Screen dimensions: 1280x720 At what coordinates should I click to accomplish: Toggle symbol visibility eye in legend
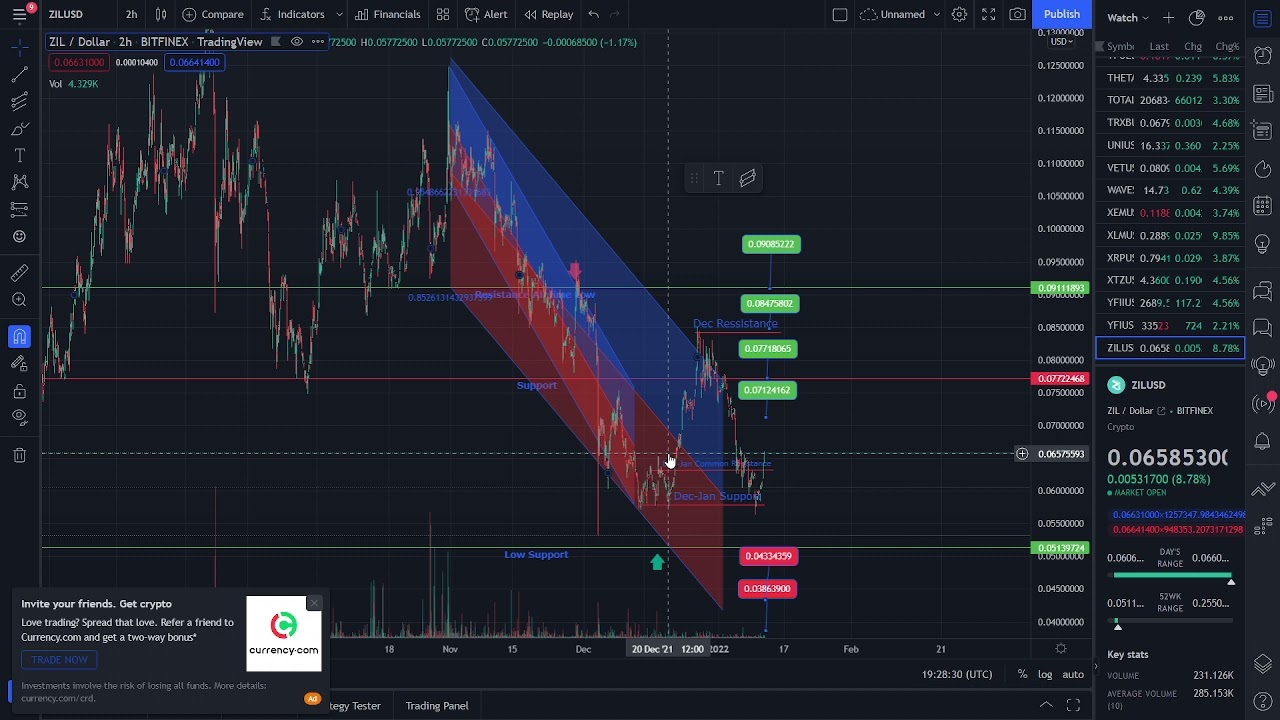click(297, 42)
